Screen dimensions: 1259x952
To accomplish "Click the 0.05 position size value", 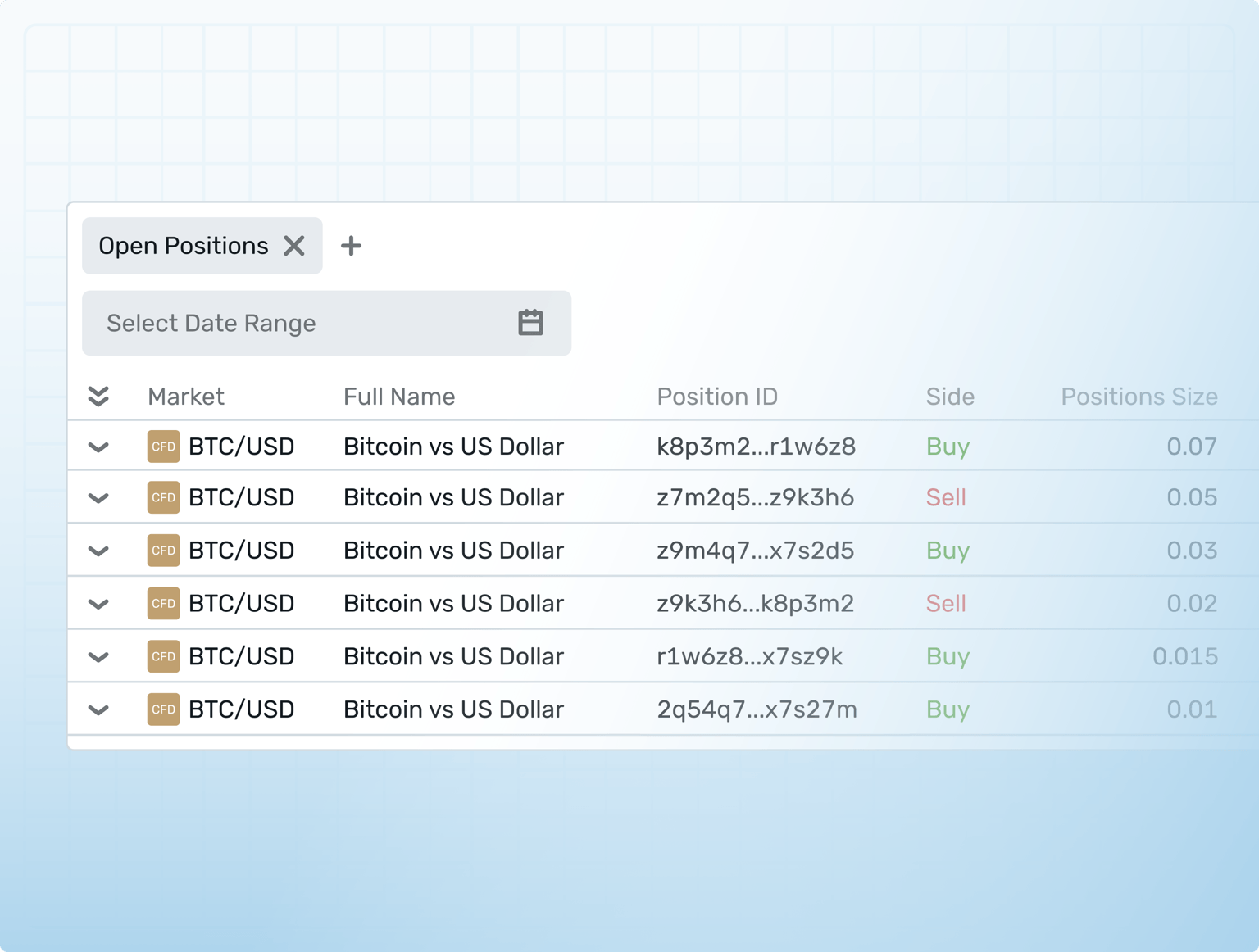I will (1192, 497).
